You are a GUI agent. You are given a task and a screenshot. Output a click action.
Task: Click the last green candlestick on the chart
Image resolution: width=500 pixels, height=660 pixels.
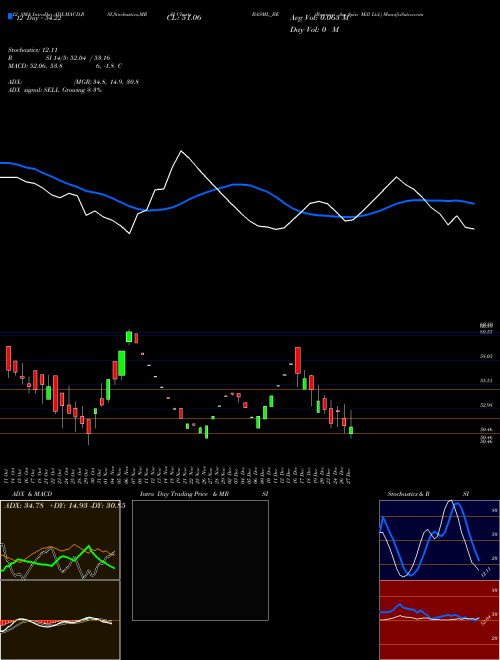tap(351, 430)
